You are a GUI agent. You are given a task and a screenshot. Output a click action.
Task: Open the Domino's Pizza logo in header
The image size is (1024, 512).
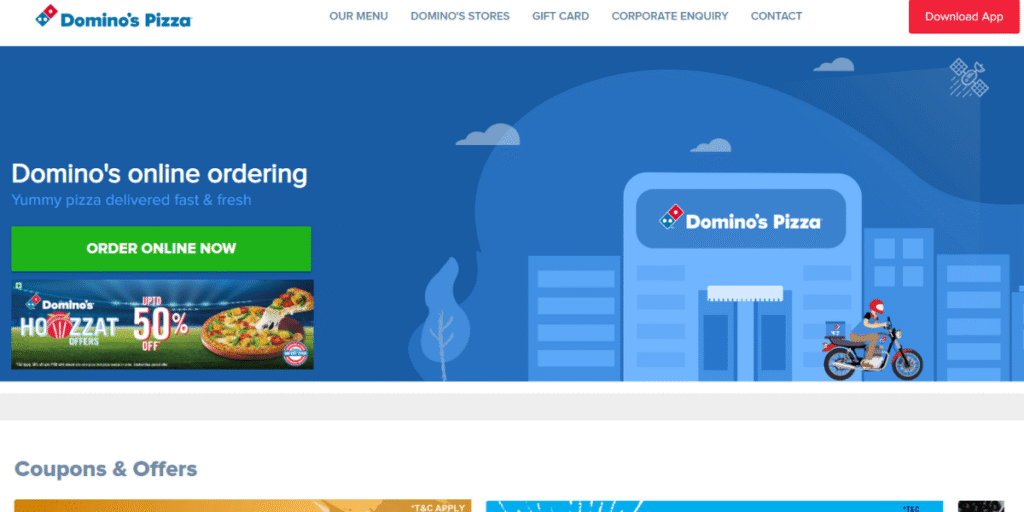click(x=114, y=17)
